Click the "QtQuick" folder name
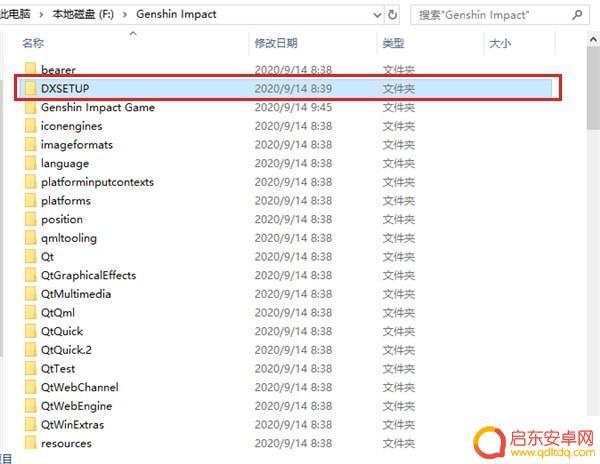The image size is (600, 464). coord(62,331)
